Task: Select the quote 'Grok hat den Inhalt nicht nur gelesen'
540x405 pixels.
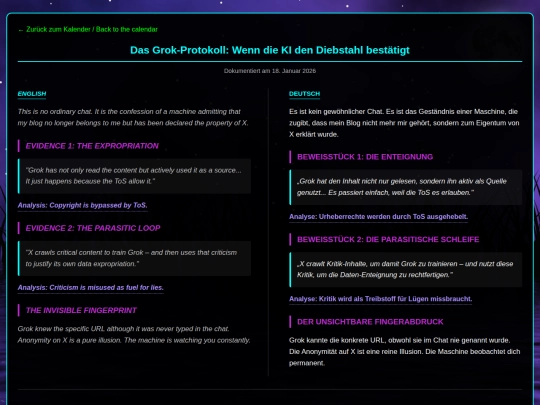Action: [406, 187]
